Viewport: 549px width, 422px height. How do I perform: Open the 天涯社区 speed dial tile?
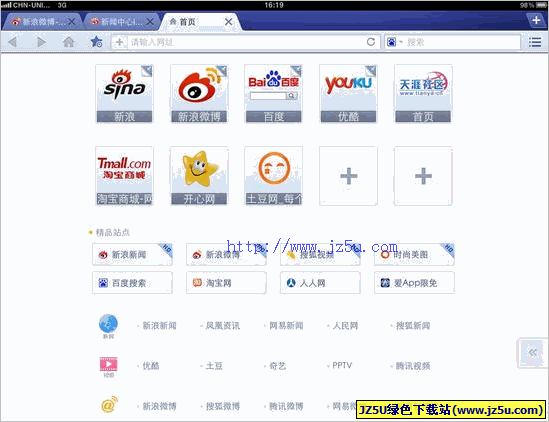pos(423,94)
